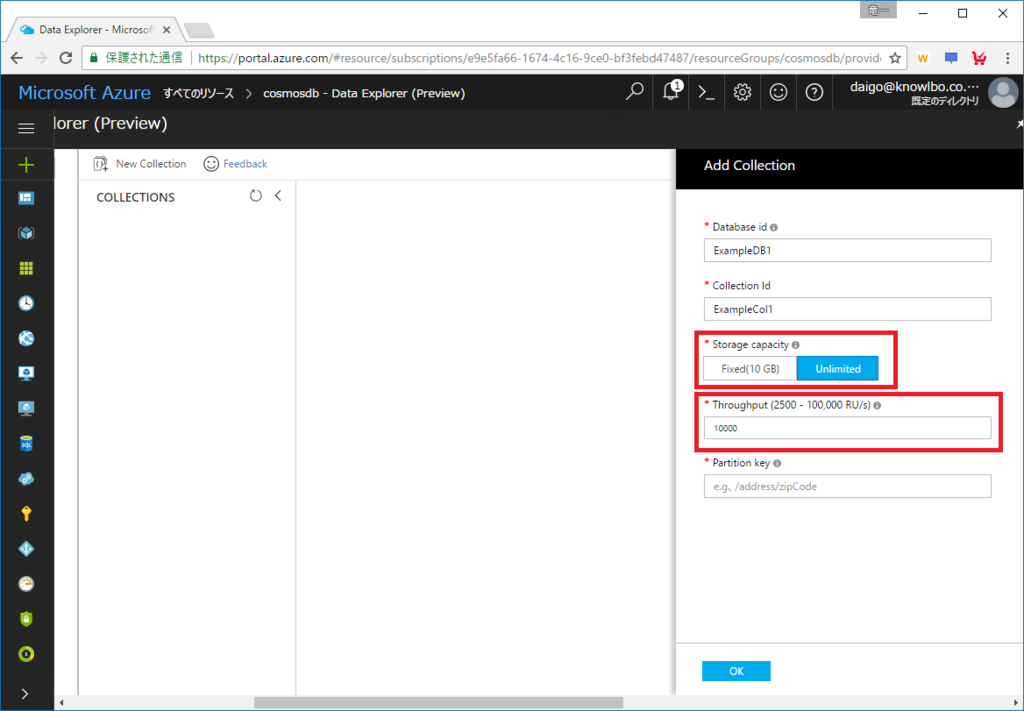Click the browser back arrow

[x=17, y=58]
